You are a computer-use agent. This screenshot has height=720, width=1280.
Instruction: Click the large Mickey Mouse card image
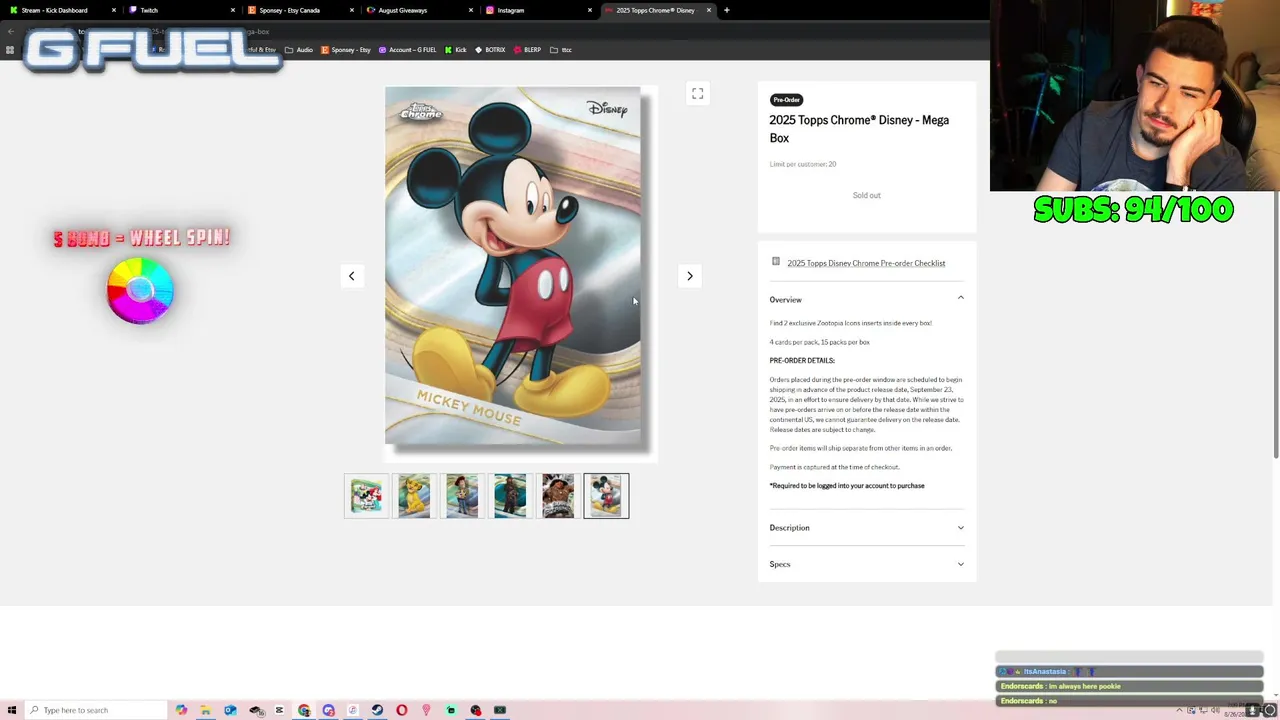(513, 265)
